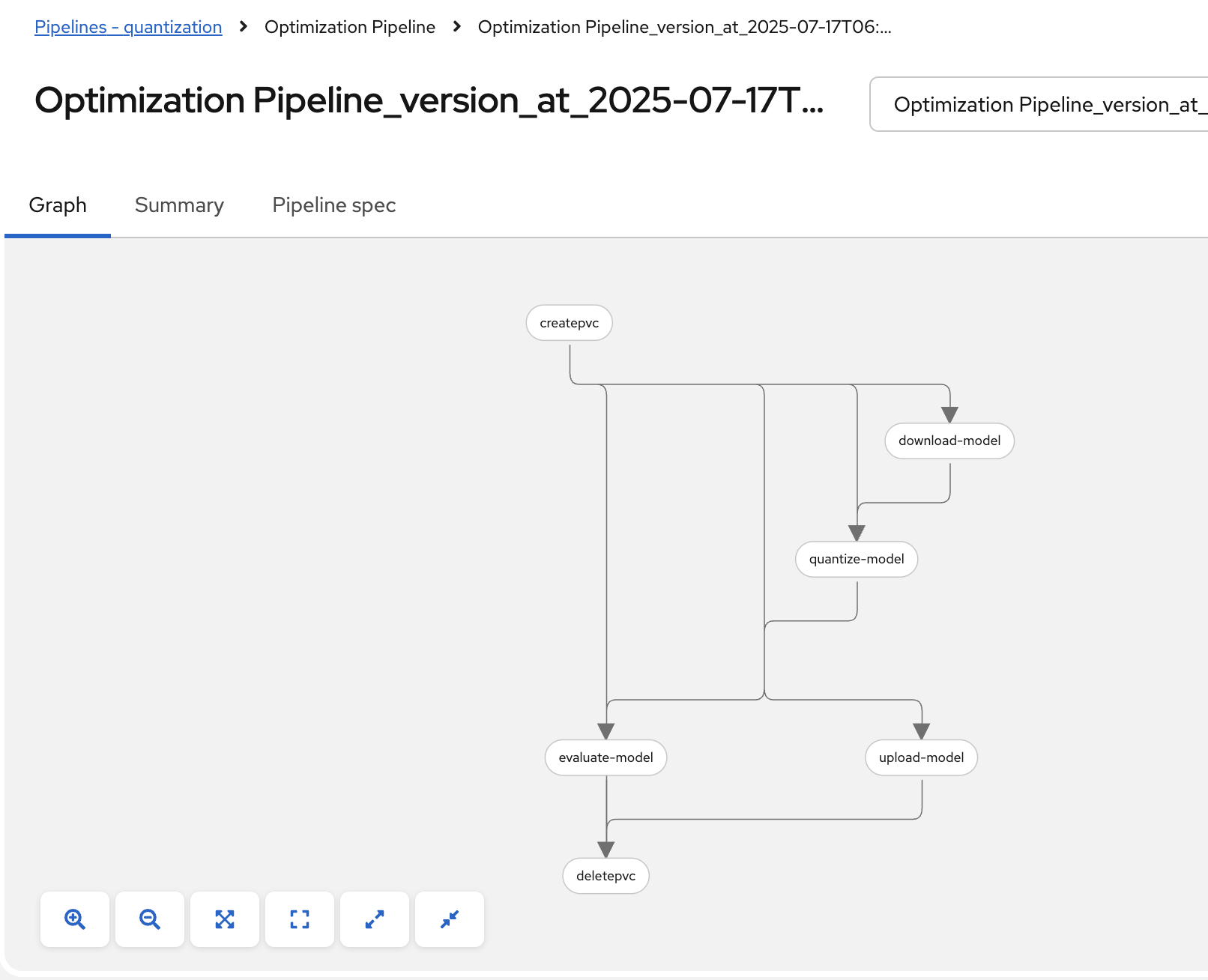Click the zoom out magnifier icon
This screenshot has height=980, width=1208.
(x=150, y=919)
